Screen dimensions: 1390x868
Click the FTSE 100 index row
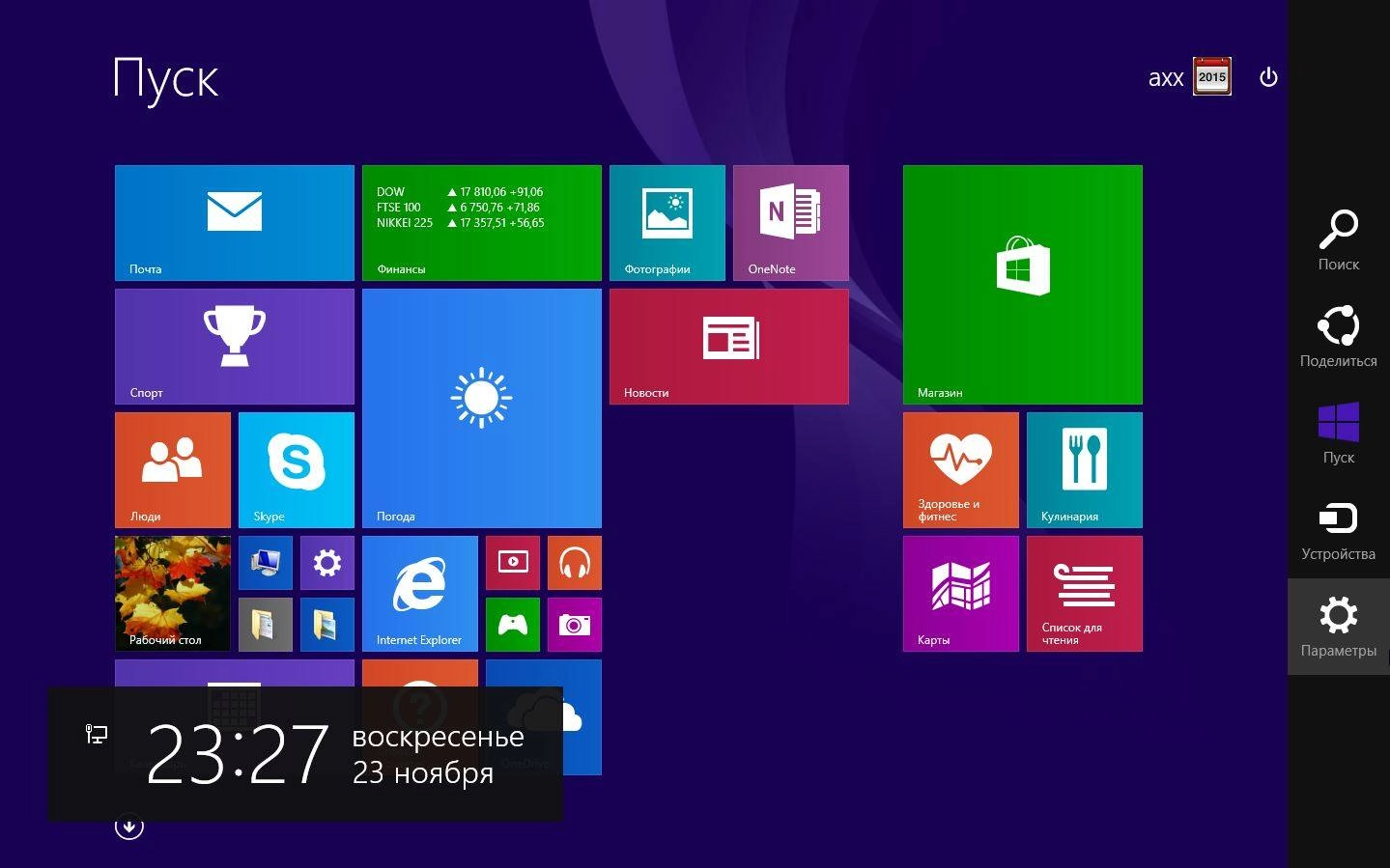[x=459, y=208]
